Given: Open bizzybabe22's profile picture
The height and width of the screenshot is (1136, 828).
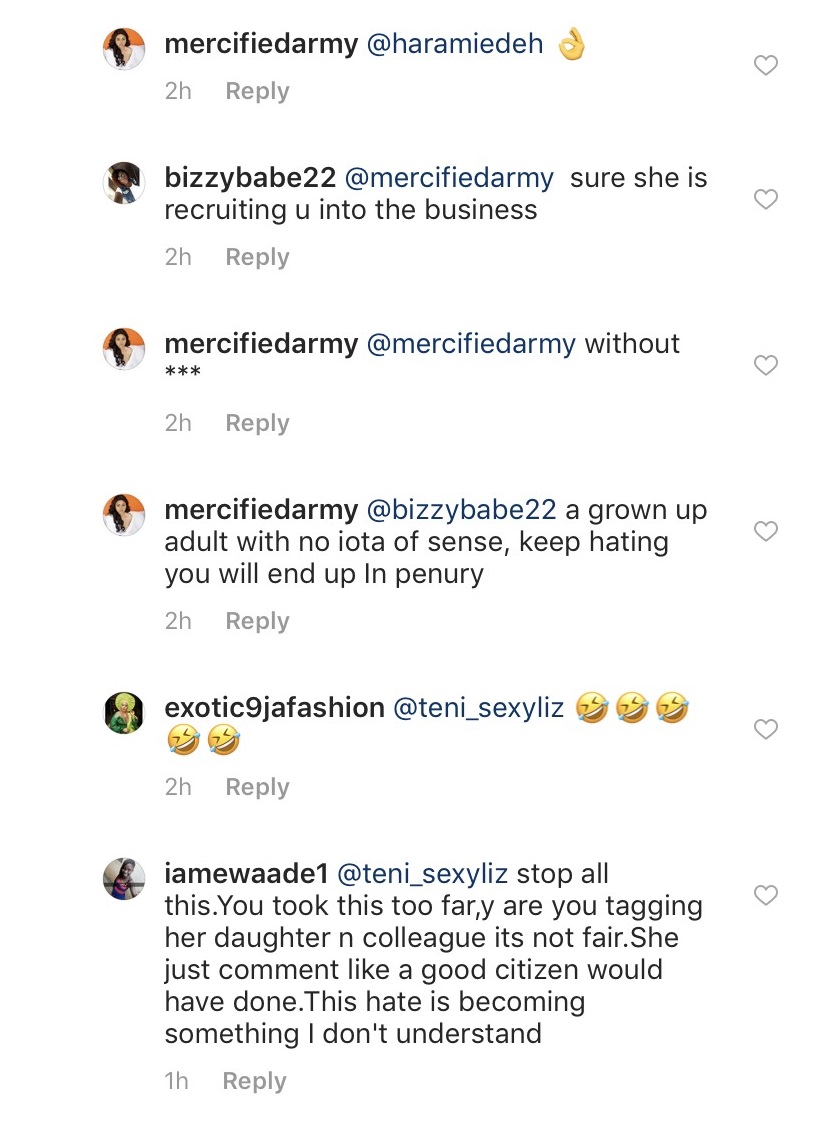Looking at the screenshot, I should 124,183.
